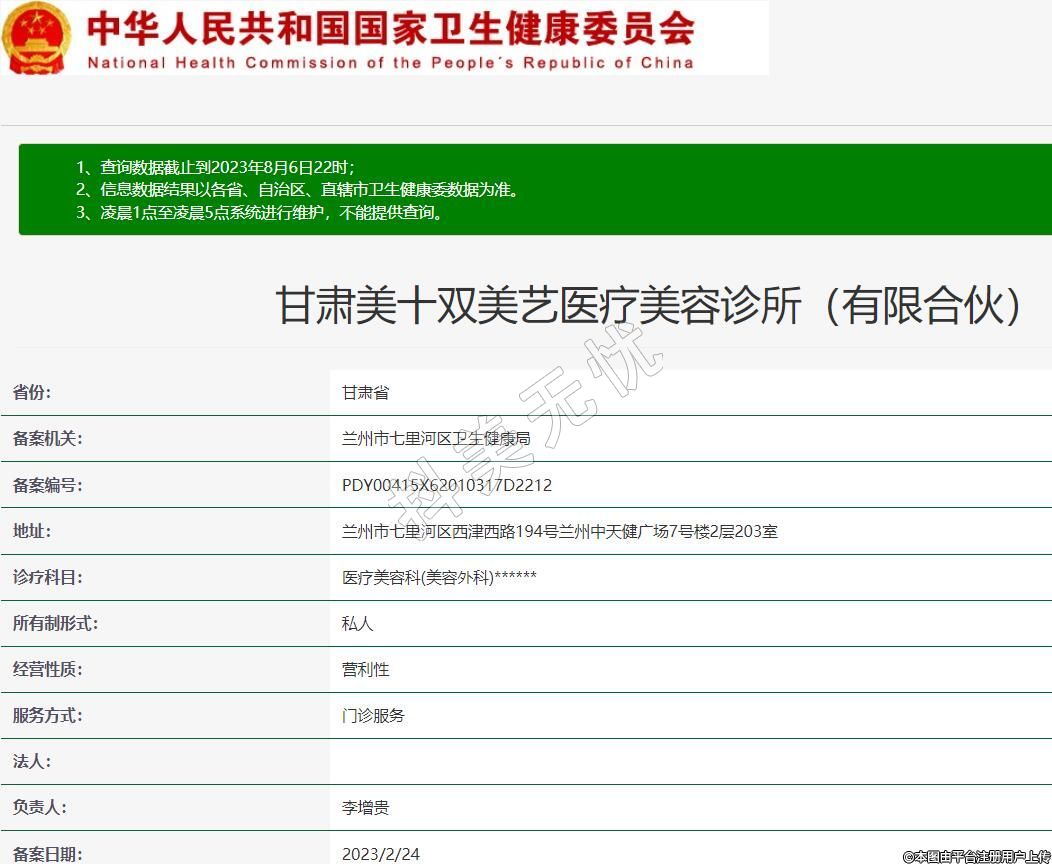Click the 医疗美容科 department value
This screenshot has width=1052, height=864.
pyautogui.click(x=439, y=577)
